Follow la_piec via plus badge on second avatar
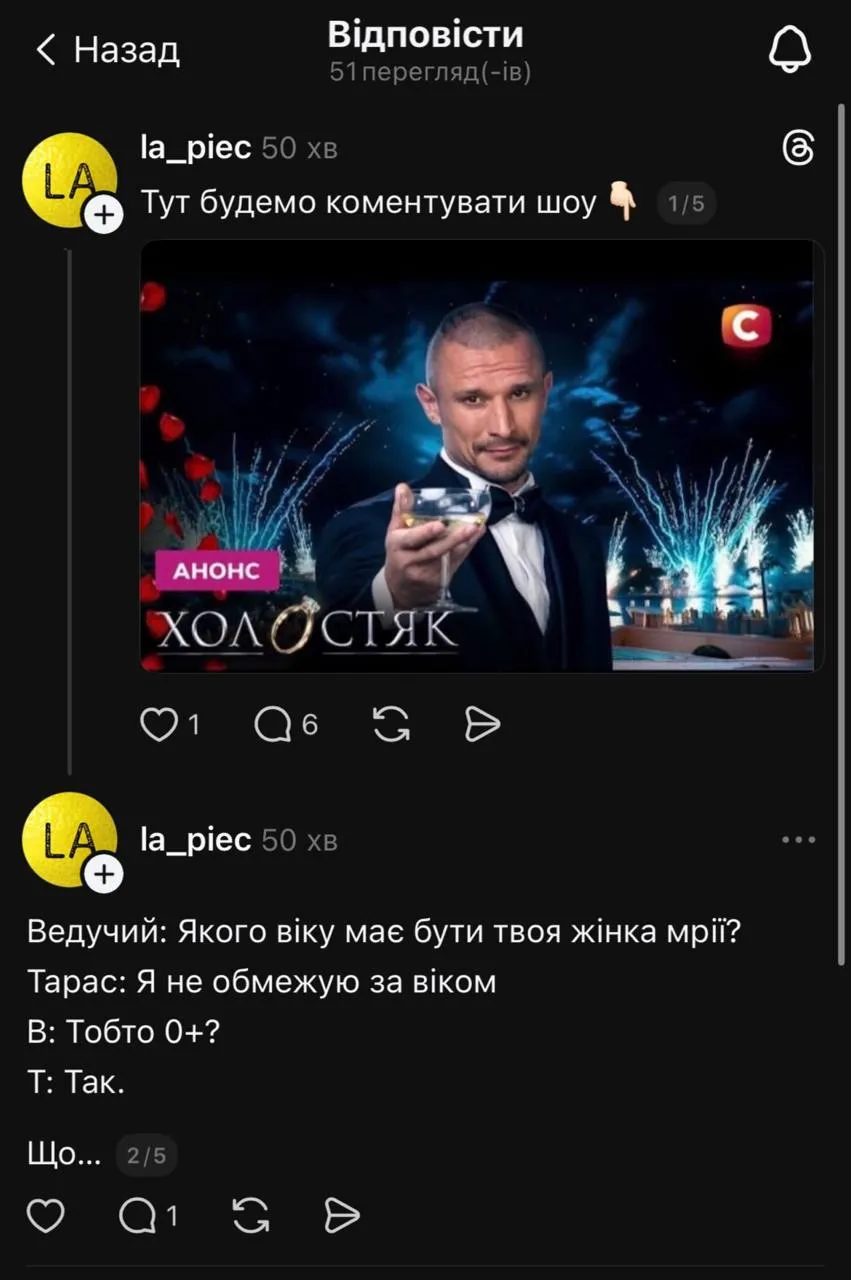851x1280 pixels. click(104, 875)
